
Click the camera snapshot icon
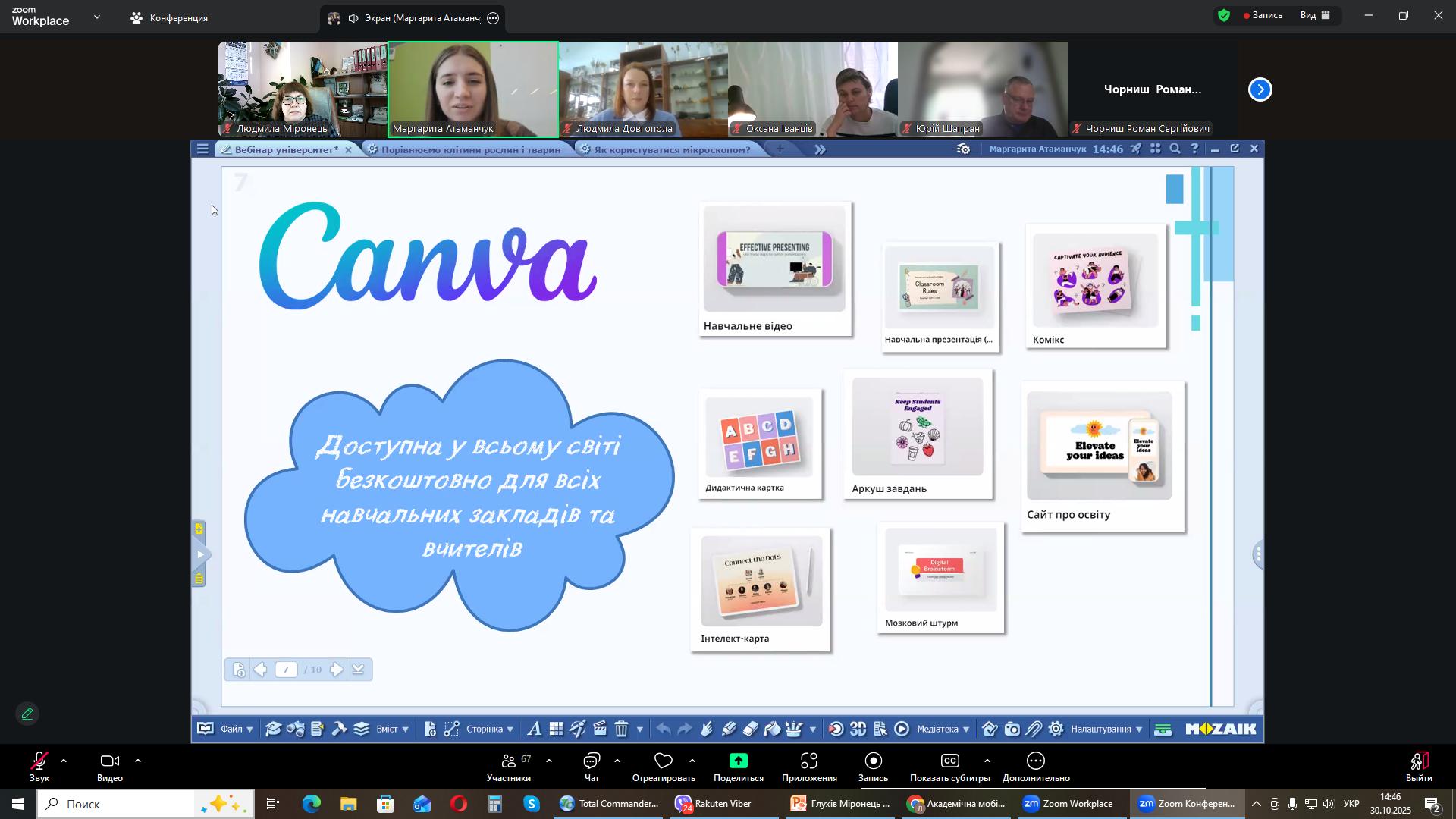point(1012,730)
